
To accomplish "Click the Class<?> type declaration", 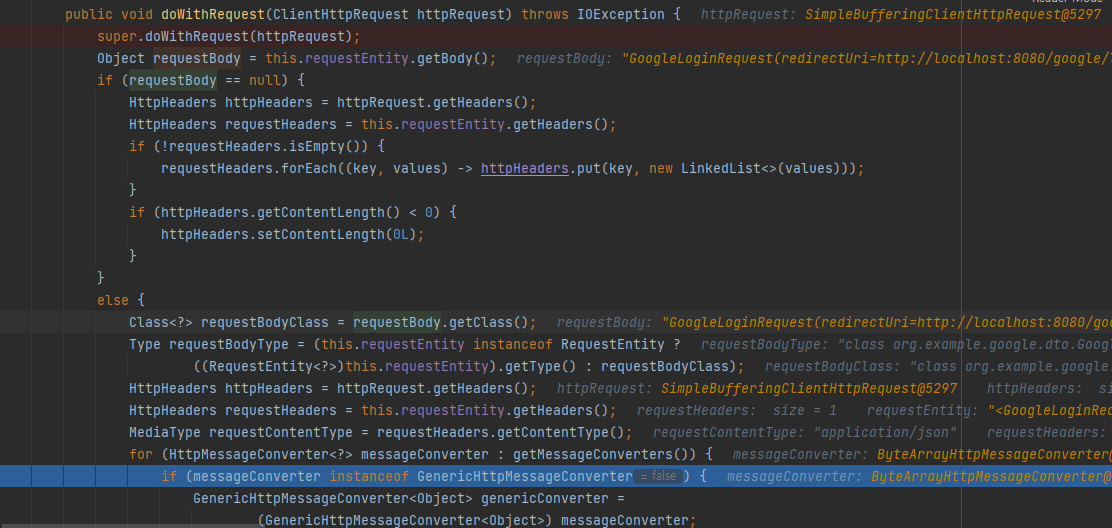I will 161,322.
